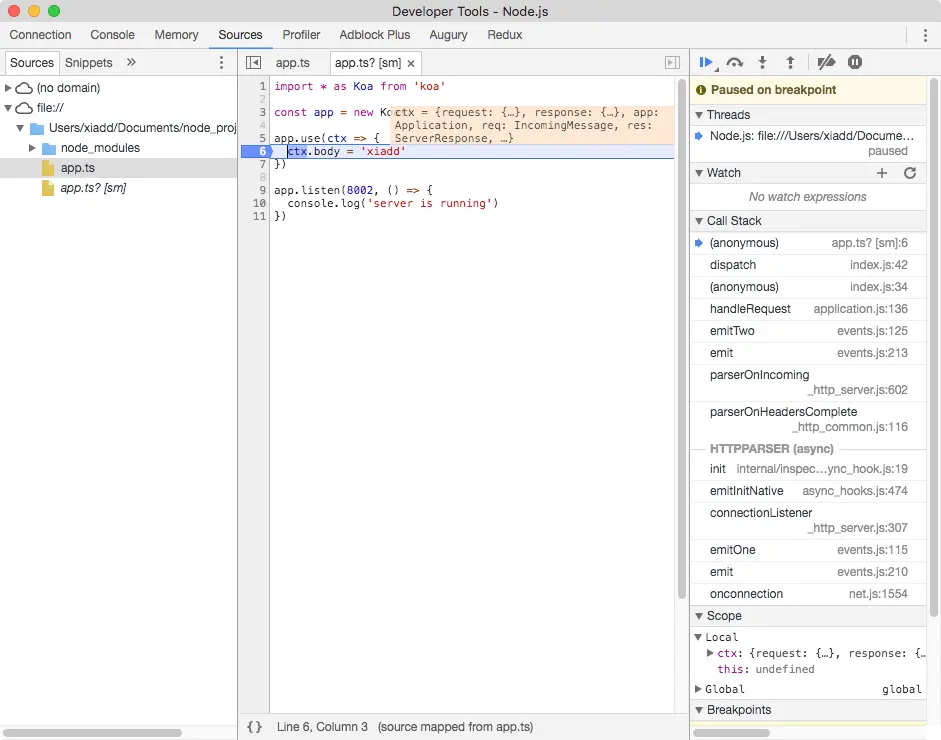Screen dimensions: 941x740
Task: Toggle breakpoint on line 9 gutter
Action: pos(261,190)
